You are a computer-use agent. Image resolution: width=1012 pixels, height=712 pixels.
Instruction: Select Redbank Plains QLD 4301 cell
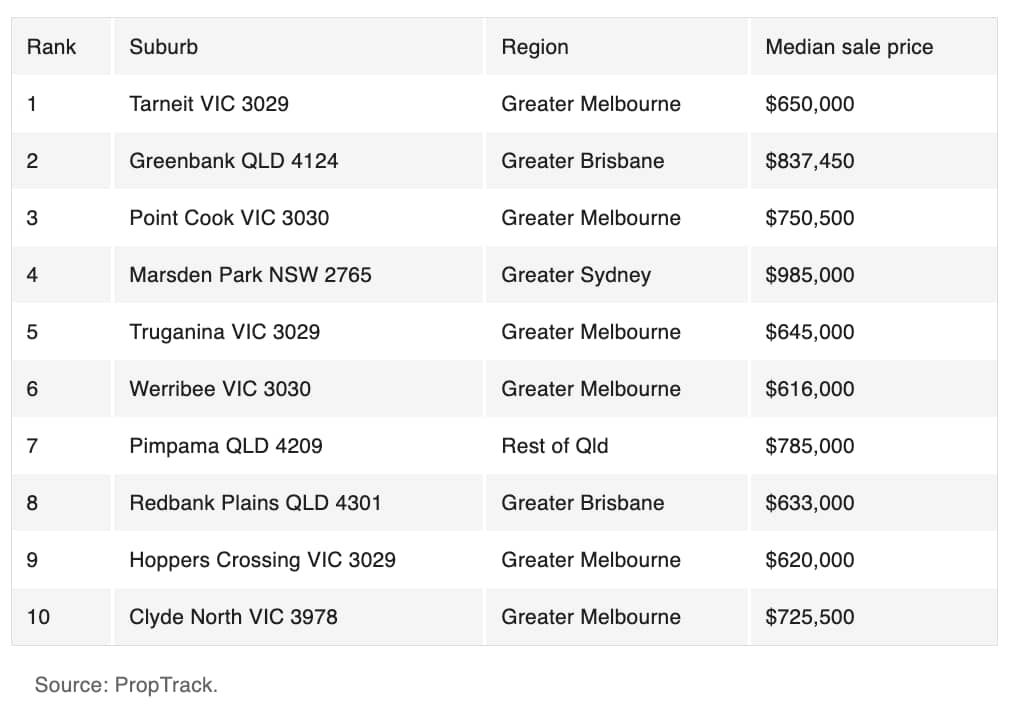pyautogui.click(x=298, y=503)
